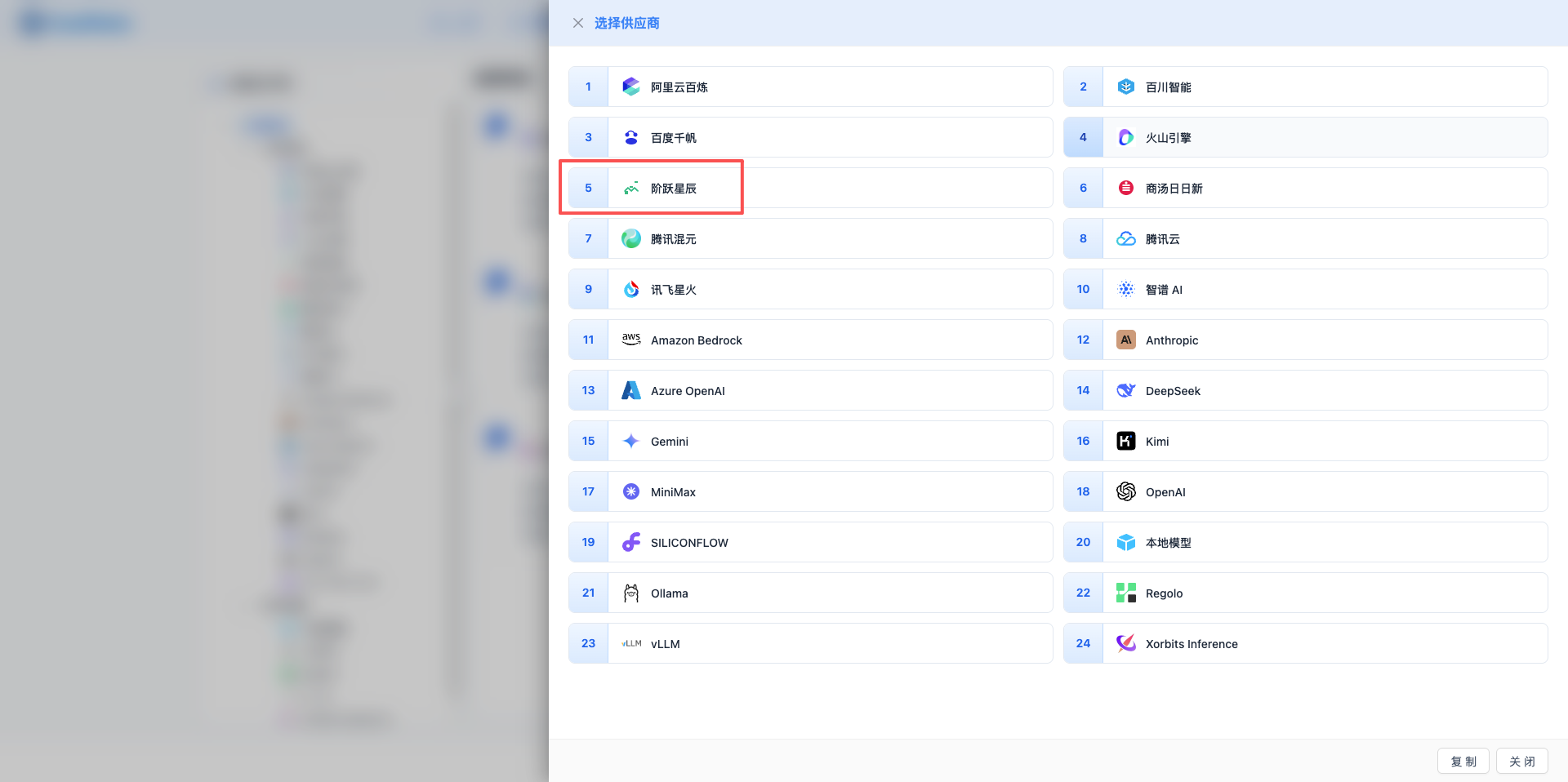Screen dimensions: 1568x782
Task: Choose the 本地模型 local model option
Action: [x=1168, y=543]
